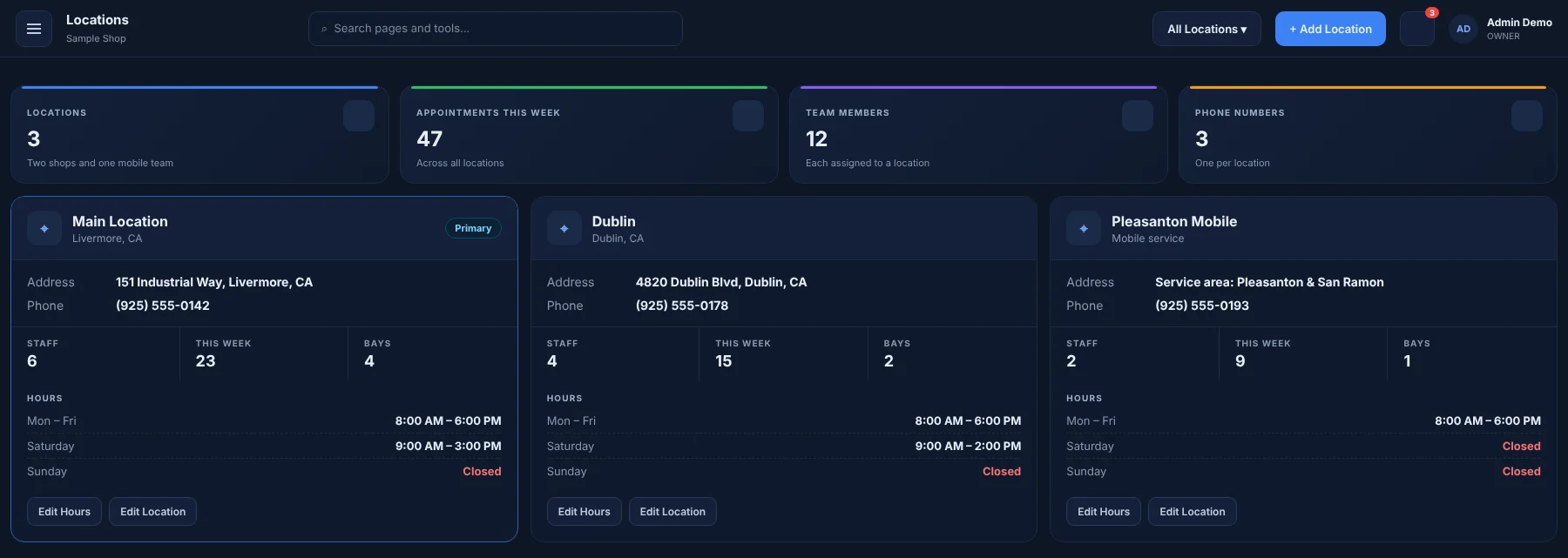Image resolution: width=1568 pixels, height=558 pixels.
Task: Select address 4820 Dublin Blvd, Dublin, CA
Action: 721,282
